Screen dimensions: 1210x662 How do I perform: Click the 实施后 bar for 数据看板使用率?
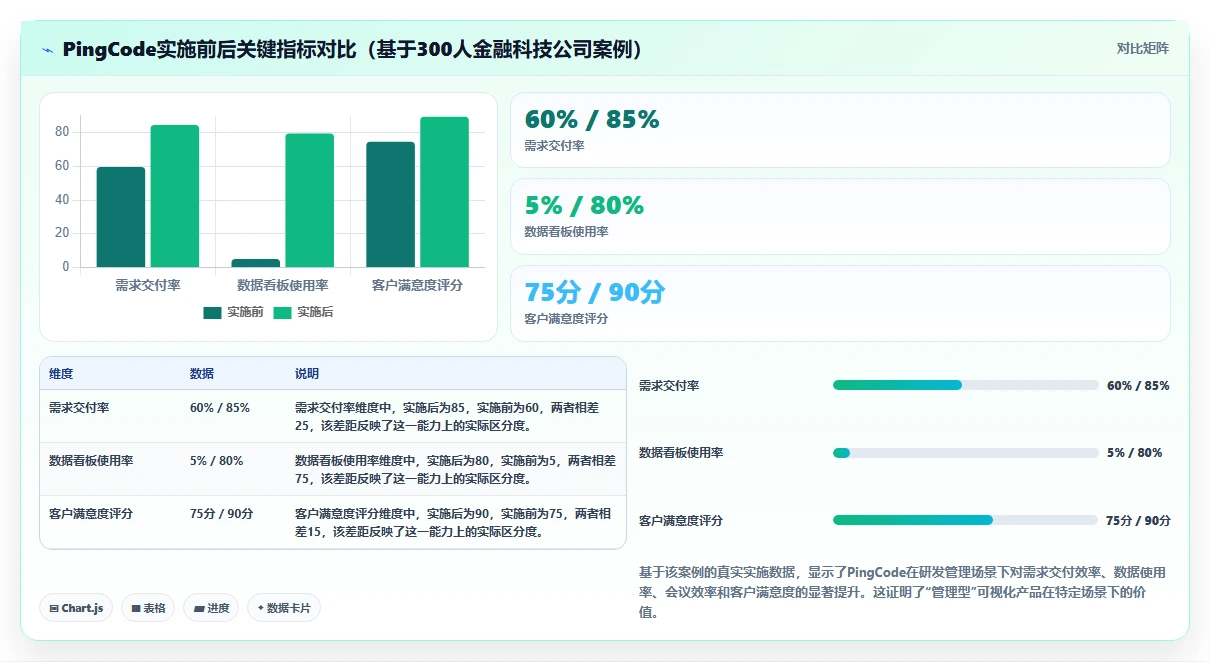pyautogui.click(x=310, y=200)
